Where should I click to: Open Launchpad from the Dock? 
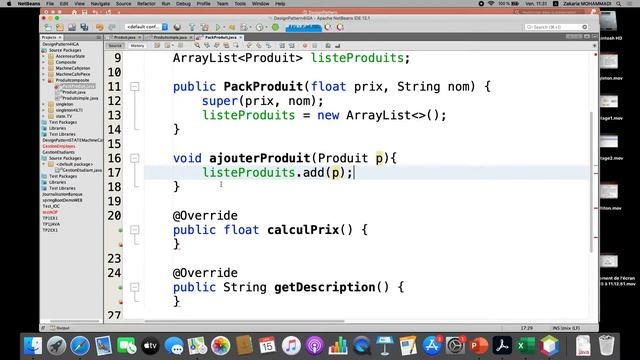[57, 346]
